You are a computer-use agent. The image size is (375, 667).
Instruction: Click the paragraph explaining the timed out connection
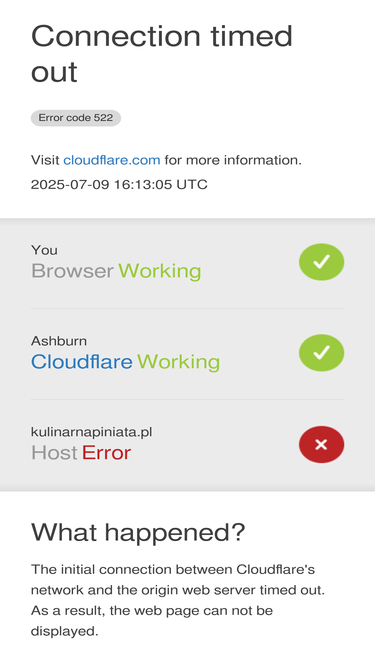(x=178, y=600)
